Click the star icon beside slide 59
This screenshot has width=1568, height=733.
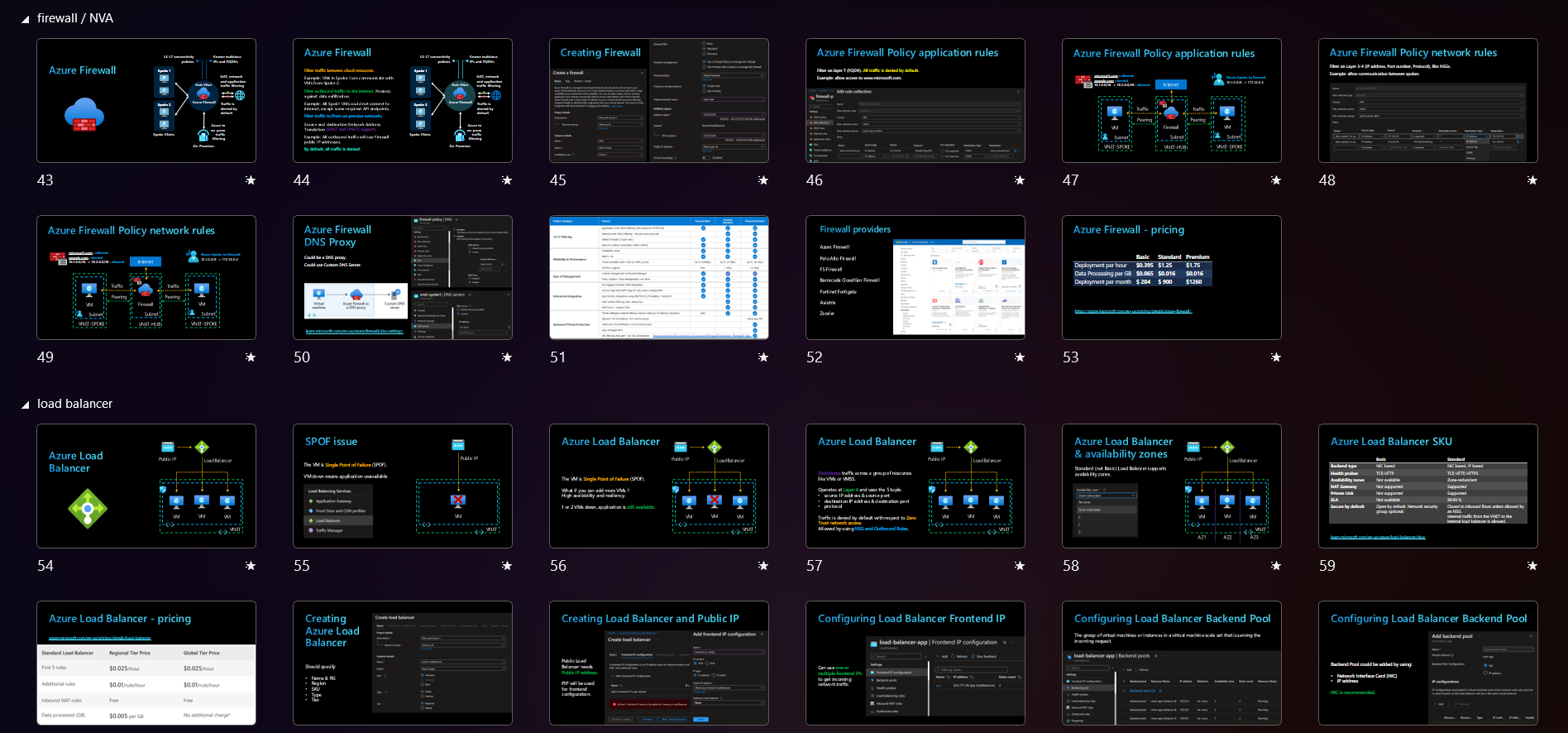(x=1532, y=566)
